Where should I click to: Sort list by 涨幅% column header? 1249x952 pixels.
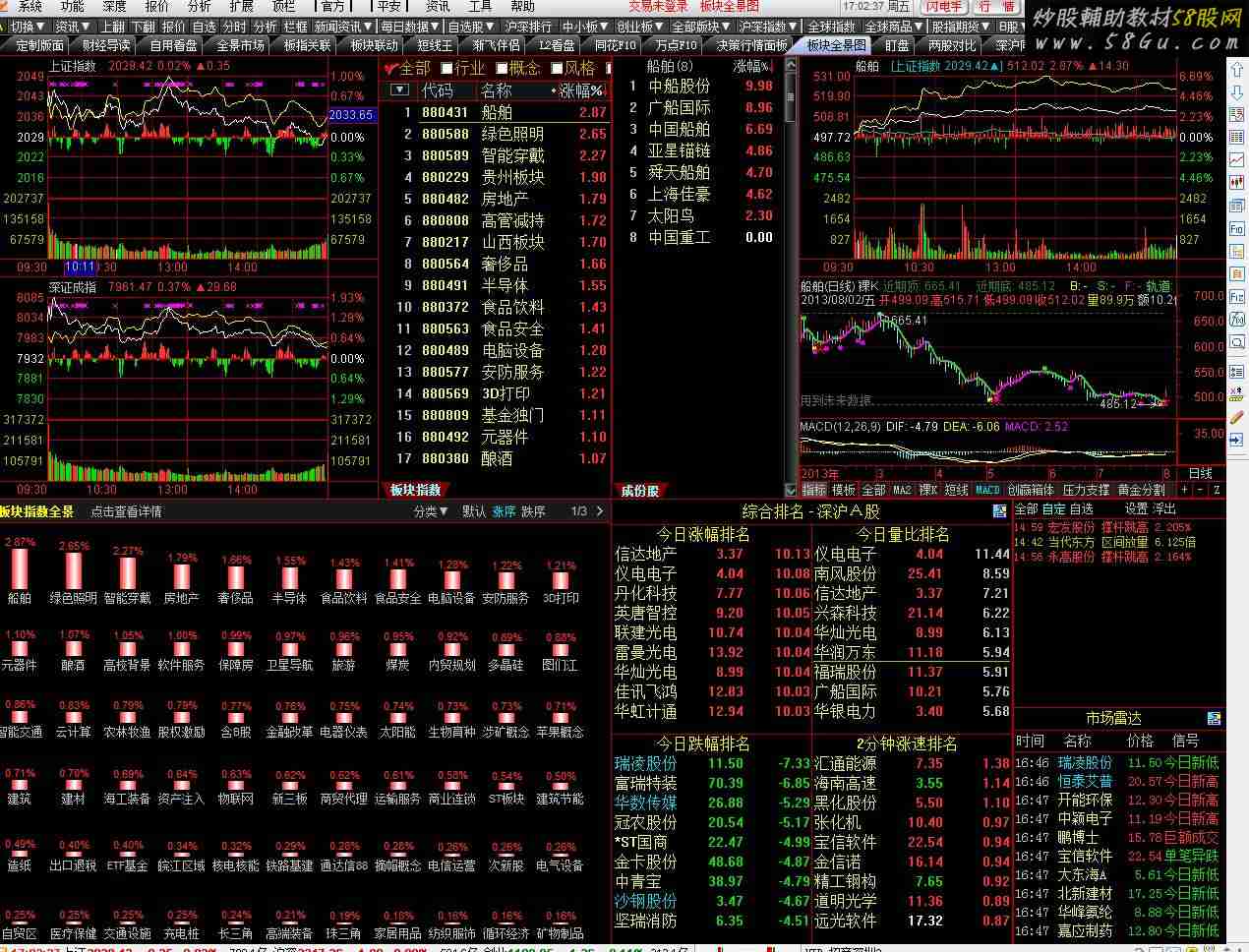click(x=580, y=90)
